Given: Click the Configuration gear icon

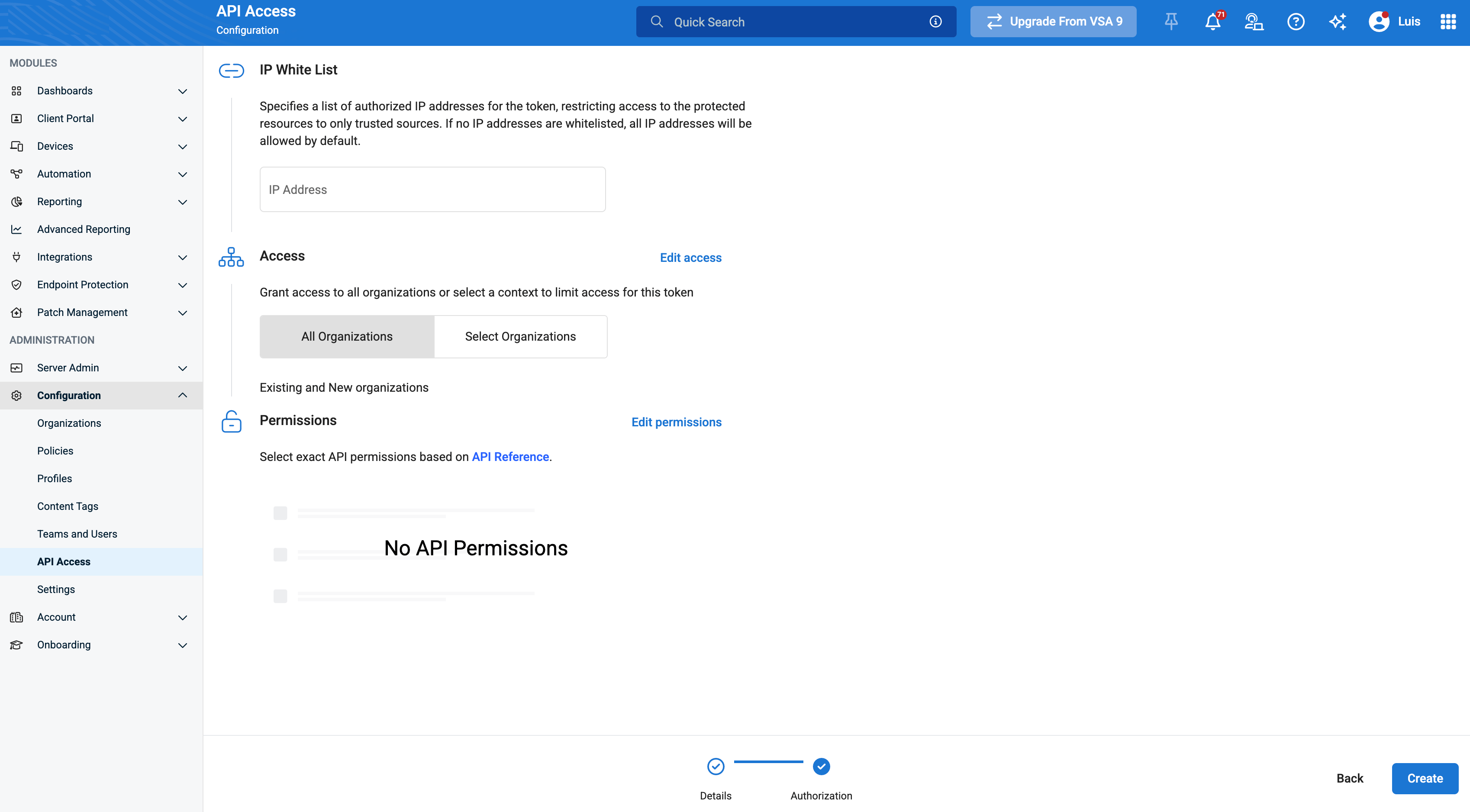Looking at the screenshot, I should coord(16,396).
